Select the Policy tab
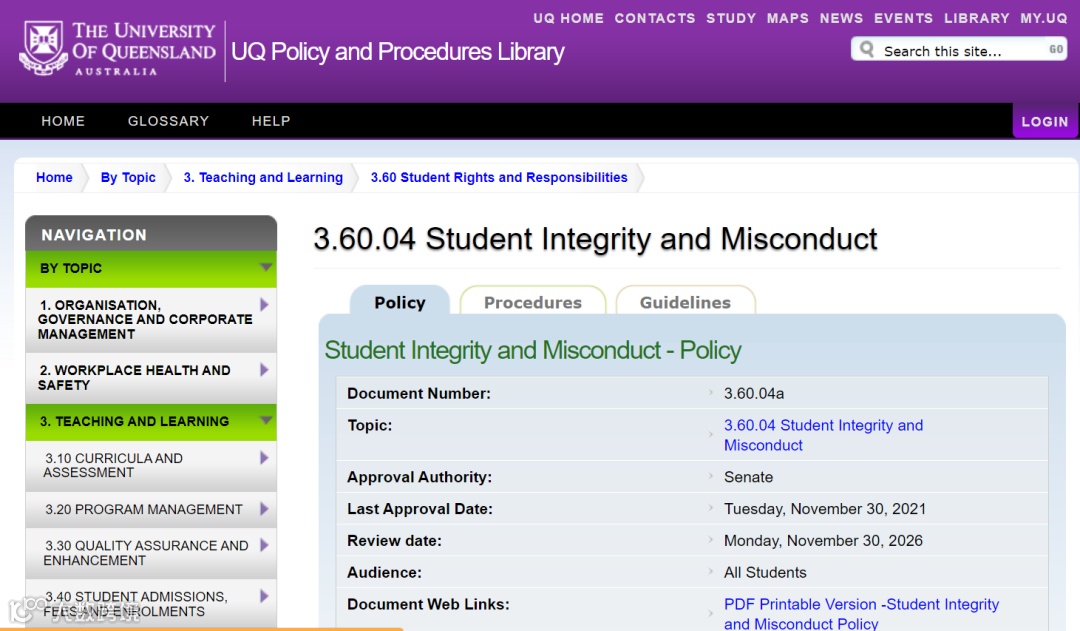1080x631 pixels. click(x=399, y=302)
